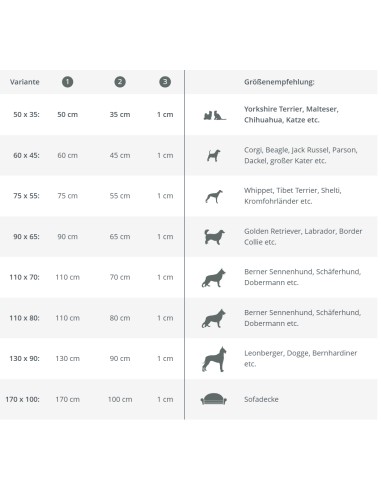Click the Yorkshire Terrier, Malteser recommendation text
Viewport: 381px width, 492px height.
click(291, 114)
